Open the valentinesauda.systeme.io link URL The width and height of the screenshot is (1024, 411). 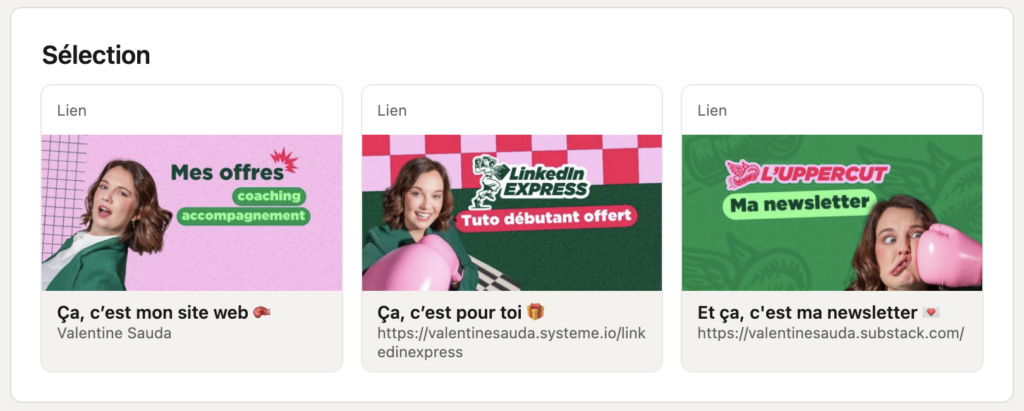click(511, 342)
